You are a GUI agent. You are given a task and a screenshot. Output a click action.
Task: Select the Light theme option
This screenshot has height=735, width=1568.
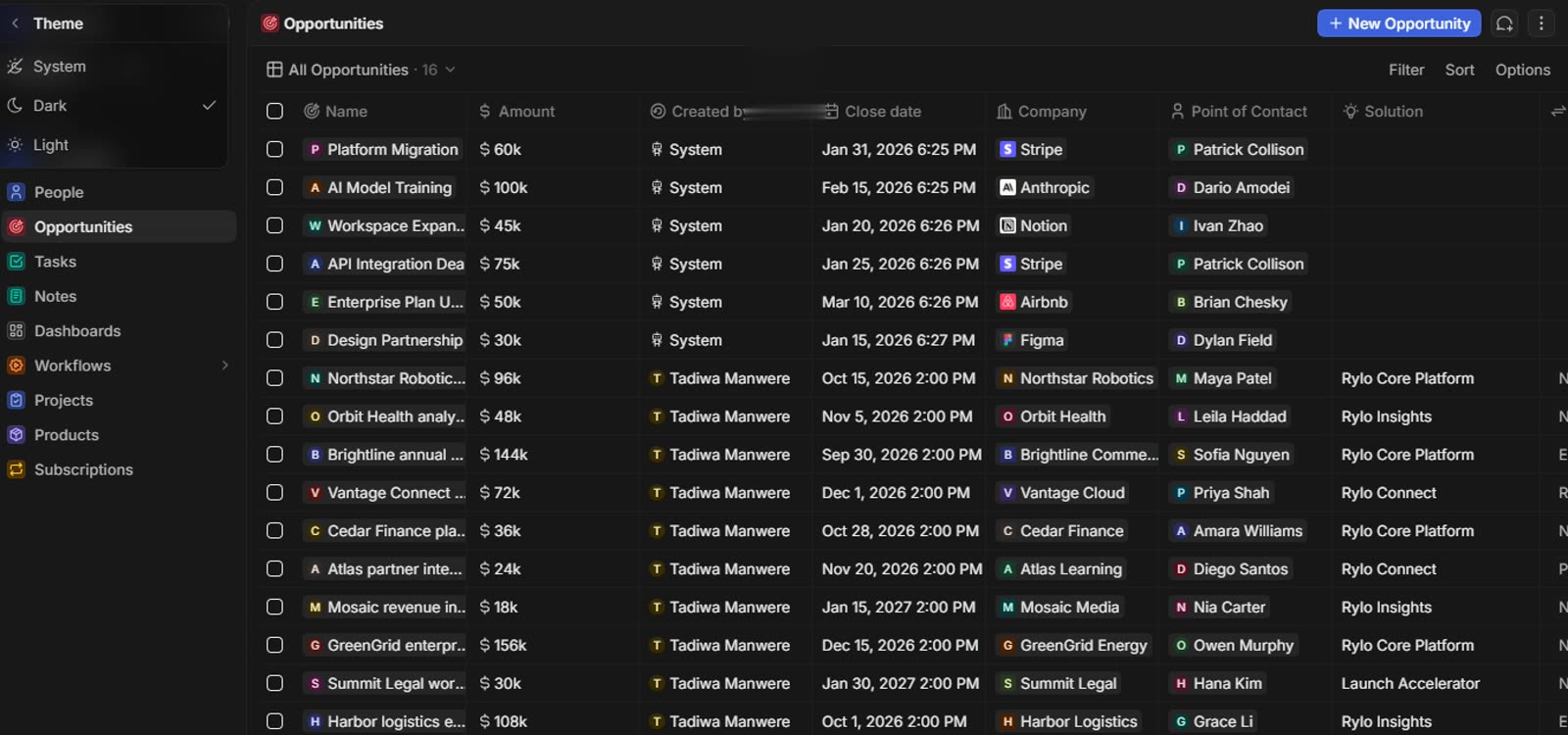click(x=115, y=145)
